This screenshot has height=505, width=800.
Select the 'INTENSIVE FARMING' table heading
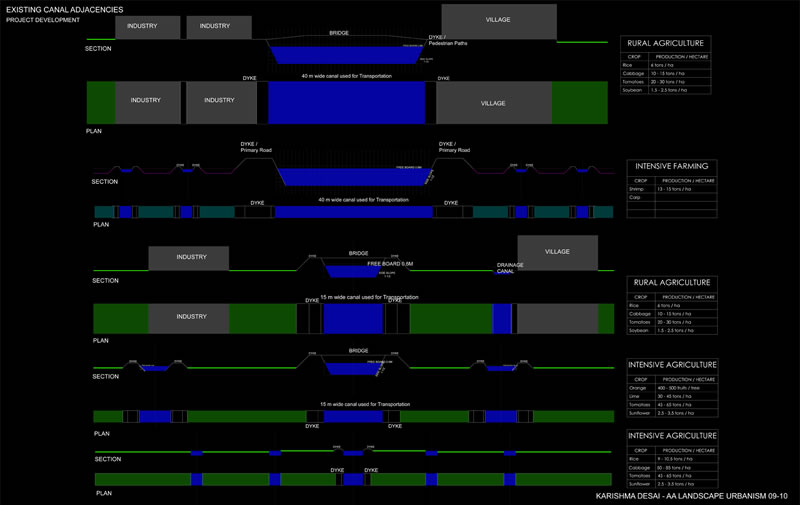671,166
